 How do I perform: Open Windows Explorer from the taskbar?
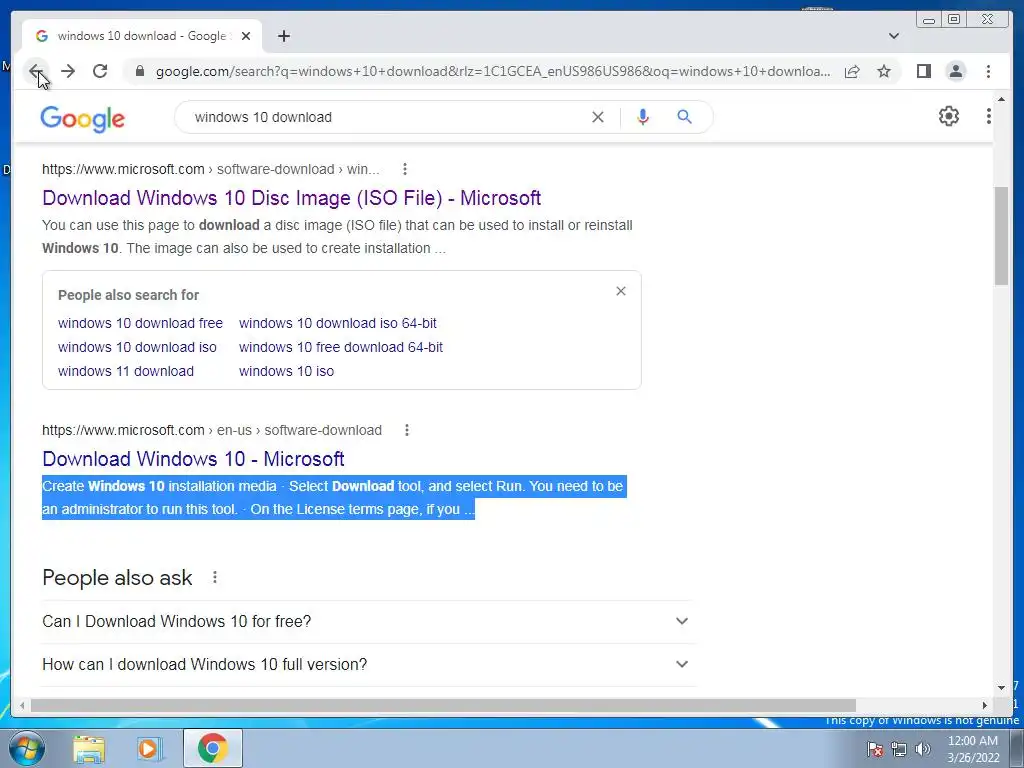point(89,748)
